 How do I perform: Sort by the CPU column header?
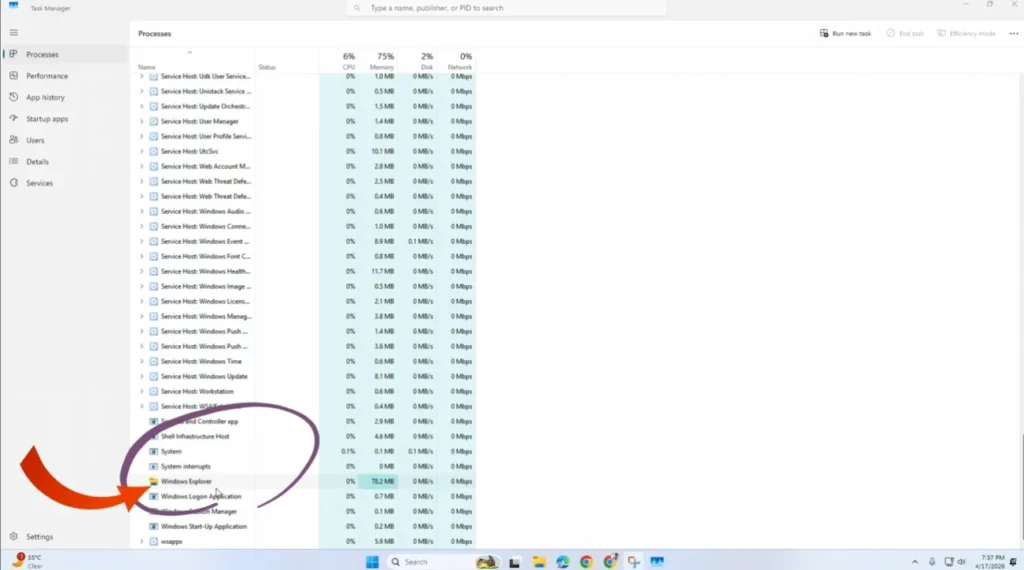[x=338, y=61]
